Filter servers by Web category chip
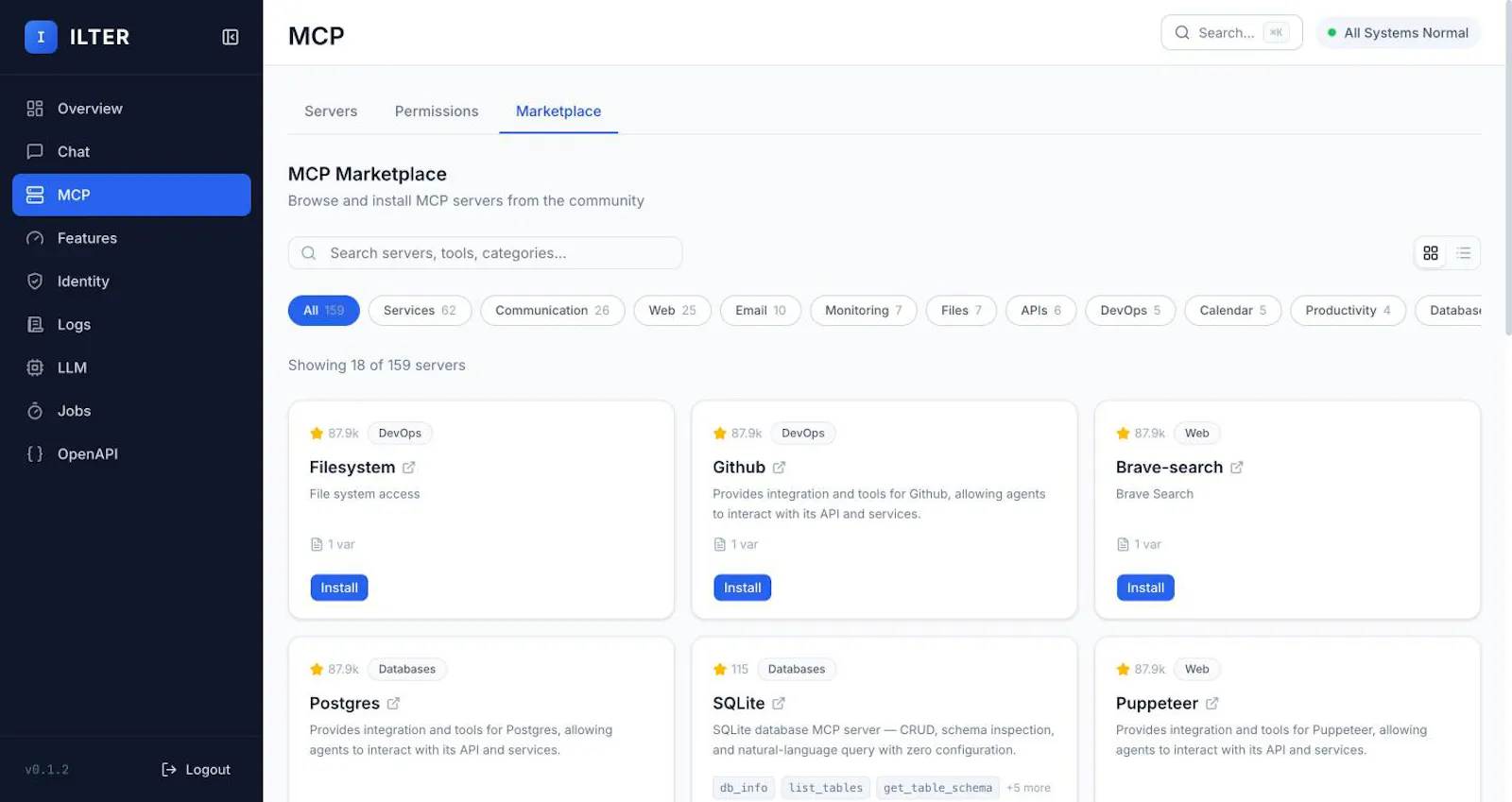1512x802 pixels. [672, 311]
